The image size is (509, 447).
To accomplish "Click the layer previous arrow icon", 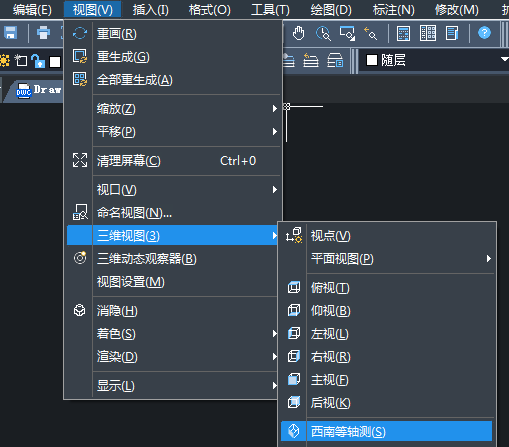I will click(x=311, y=61).
